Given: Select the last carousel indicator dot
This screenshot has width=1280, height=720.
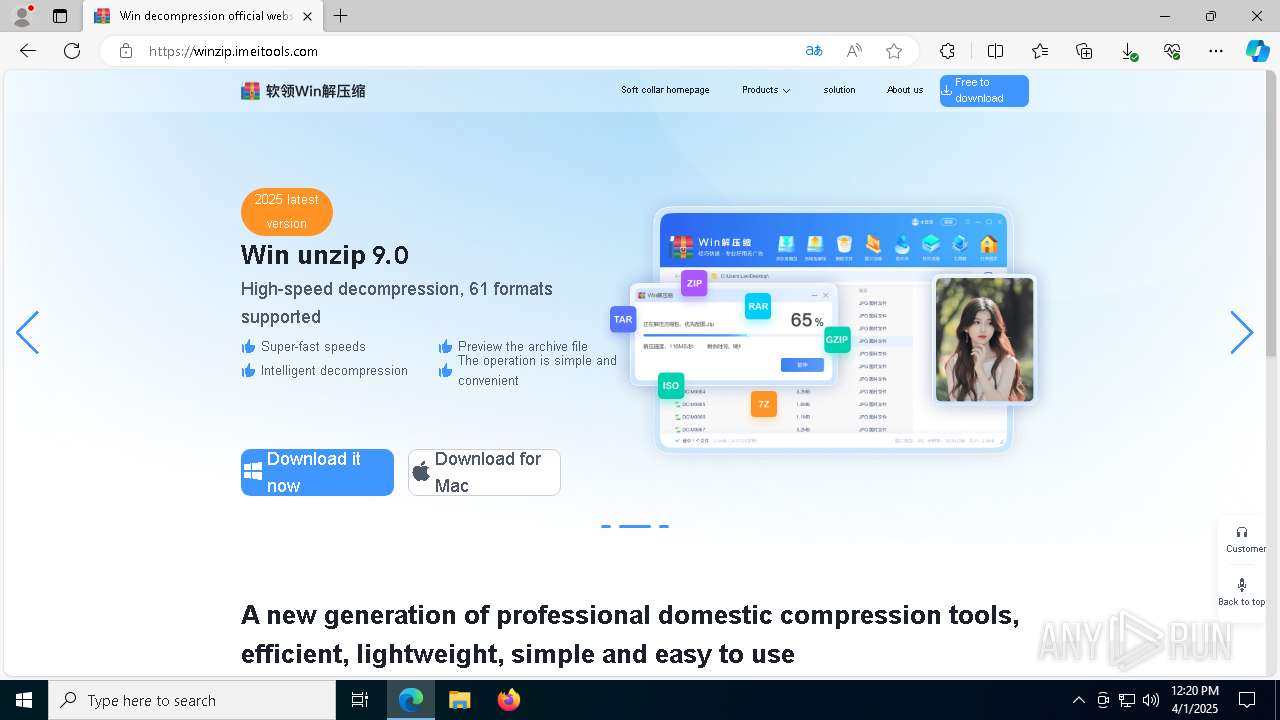Looking at the screenshot, I should 664,526.
